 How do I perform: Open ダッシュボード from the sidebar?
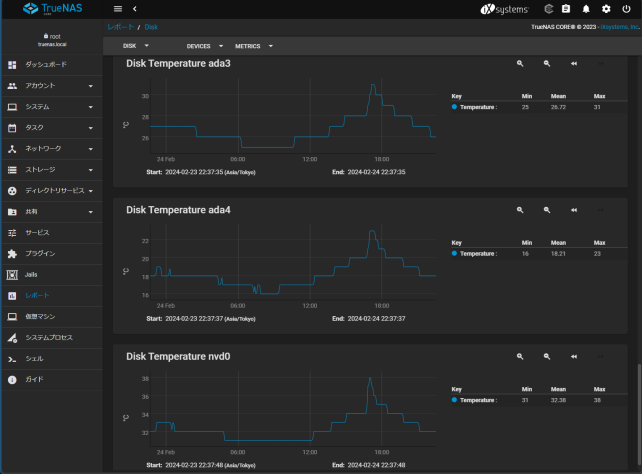pyautogui.click(x=52, y=65)
